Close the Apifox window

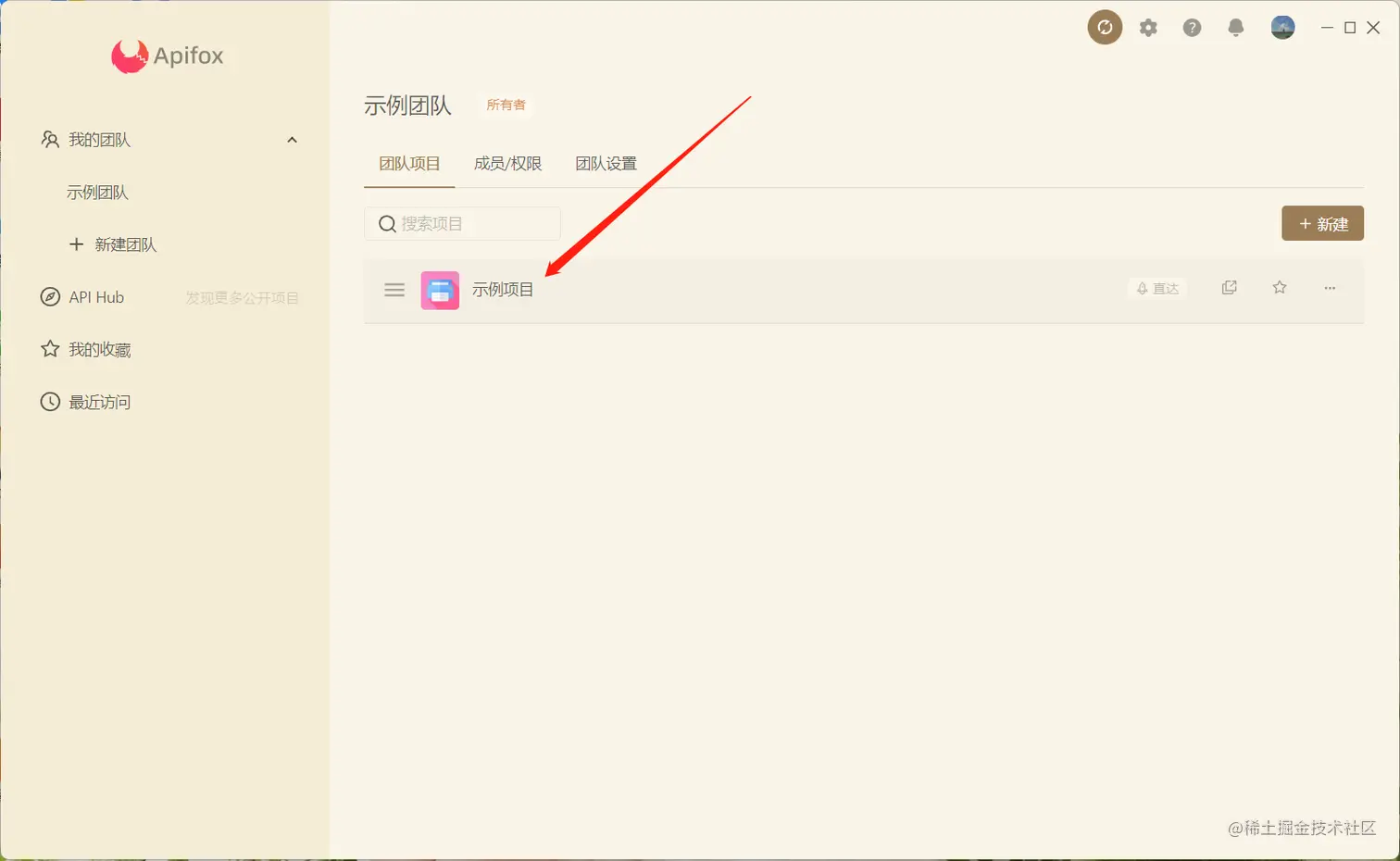(x=1373, y=28)
